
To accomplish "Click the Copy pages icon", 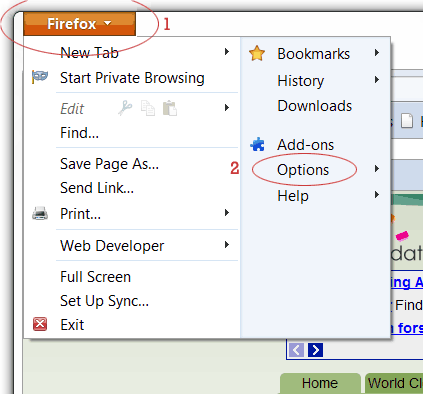I will tap(148, 108).
